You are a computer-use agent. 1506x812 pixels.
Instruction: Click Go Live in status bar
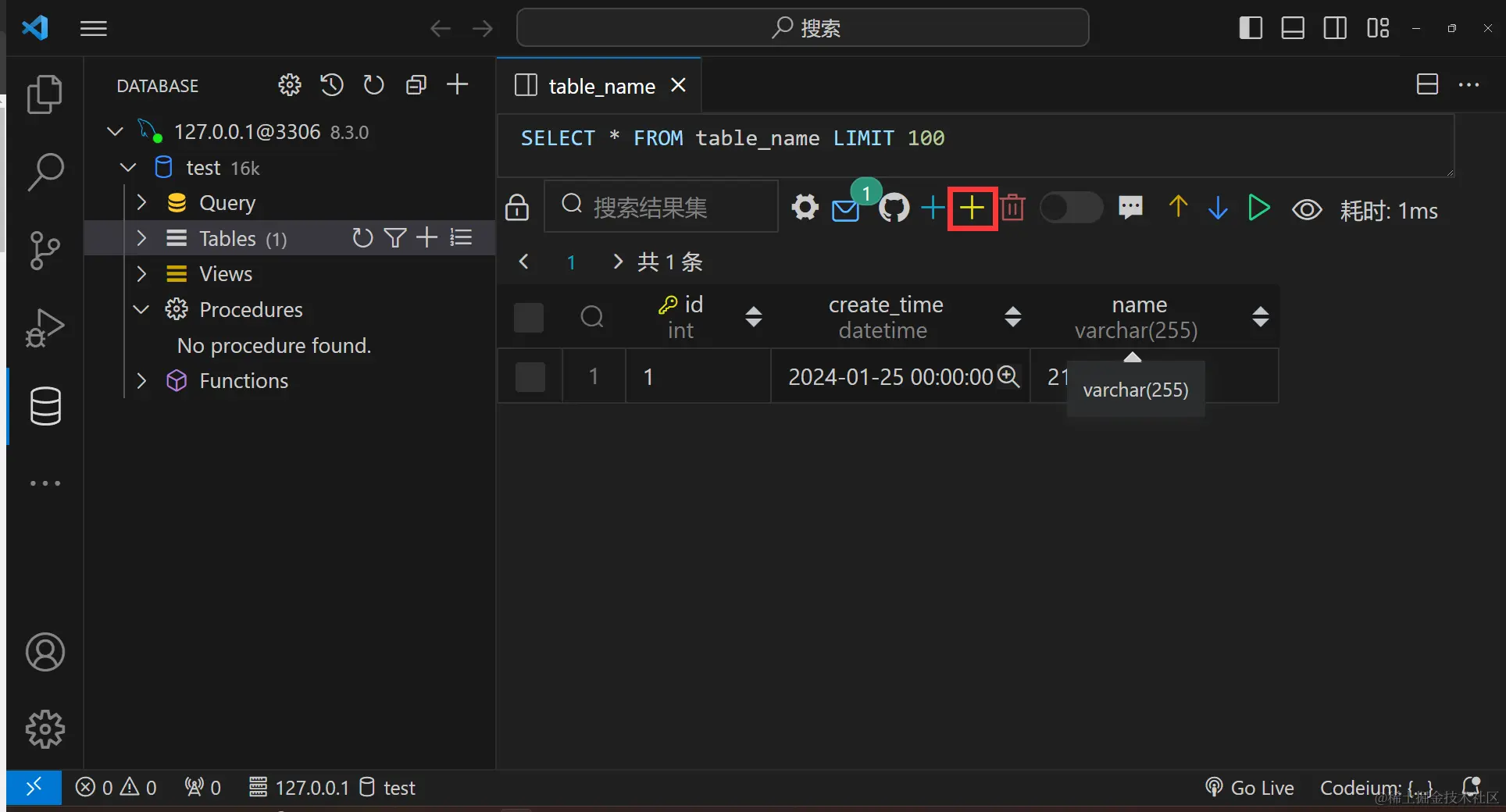[1250, 788]
